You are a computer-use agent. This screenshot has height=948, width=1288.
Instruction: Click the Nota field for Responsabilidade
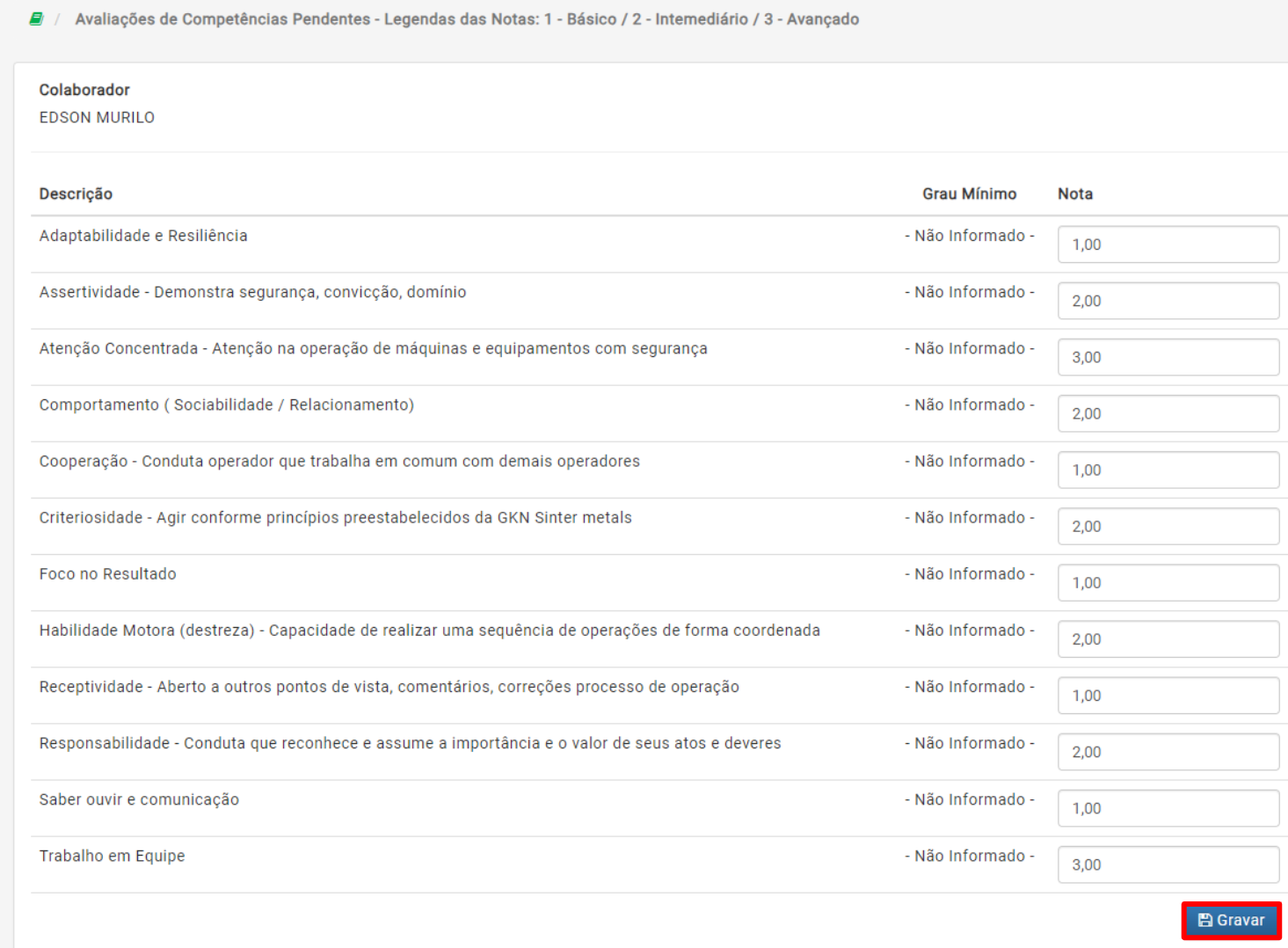[x=1168, y=752]
